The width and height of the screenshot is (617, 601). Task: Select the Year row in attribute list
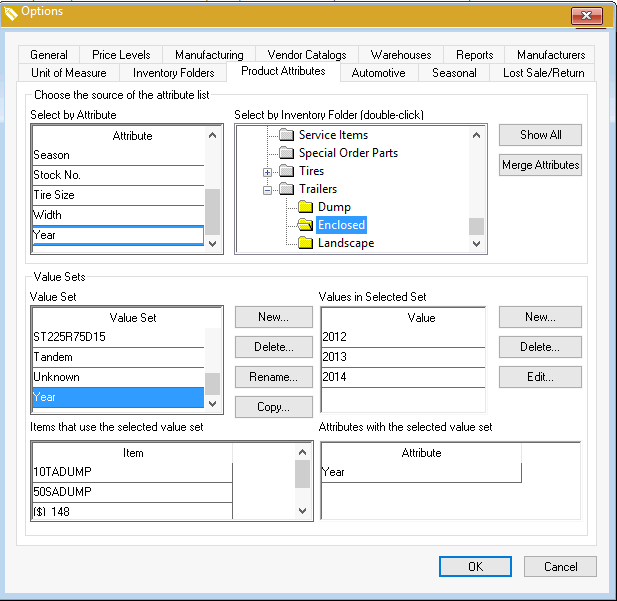[118, 236]
